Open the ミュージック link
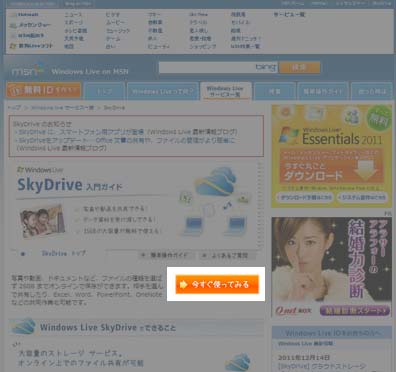The width and height of the screenshot is (396, 372). pos(118,31)
